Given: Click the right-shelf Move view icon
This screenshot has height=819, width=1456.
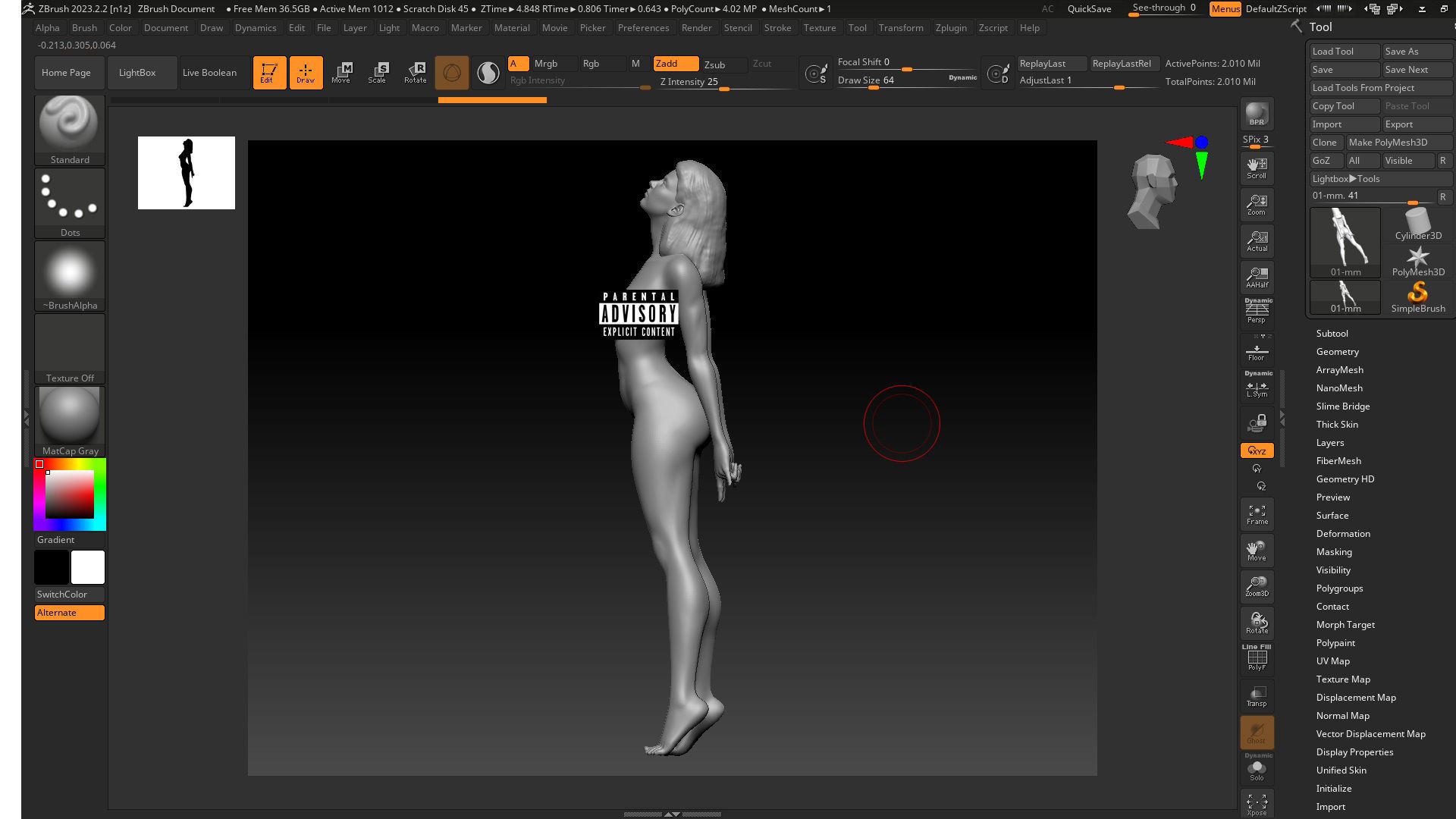Looking at the screenshot, I should (1257, 551).
